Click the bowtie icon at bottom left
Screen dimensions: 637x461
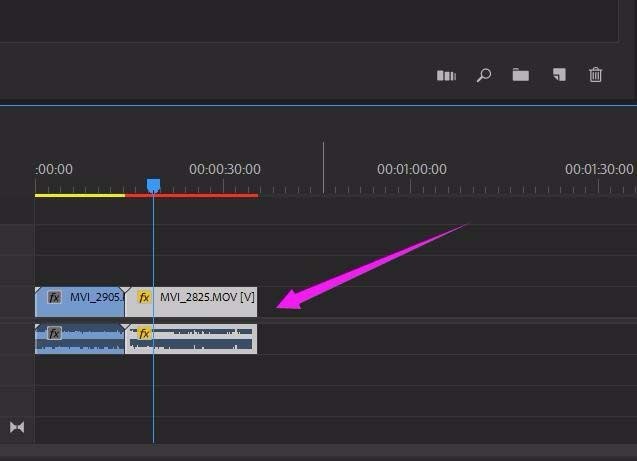[x=17, y=427]
